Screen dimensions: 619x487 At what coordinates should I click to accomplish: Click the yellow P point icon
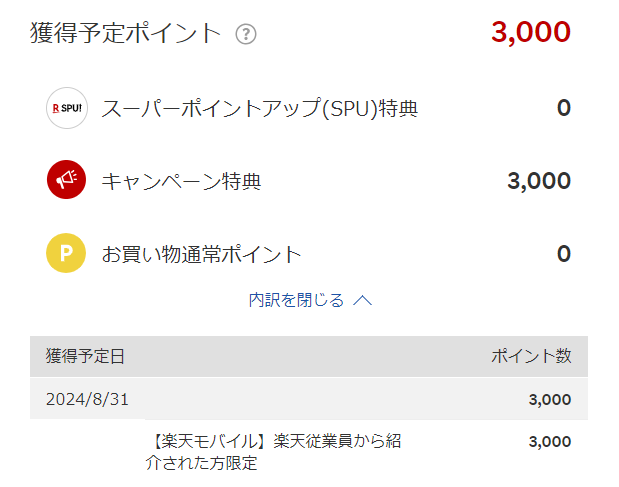coord(66,253)
